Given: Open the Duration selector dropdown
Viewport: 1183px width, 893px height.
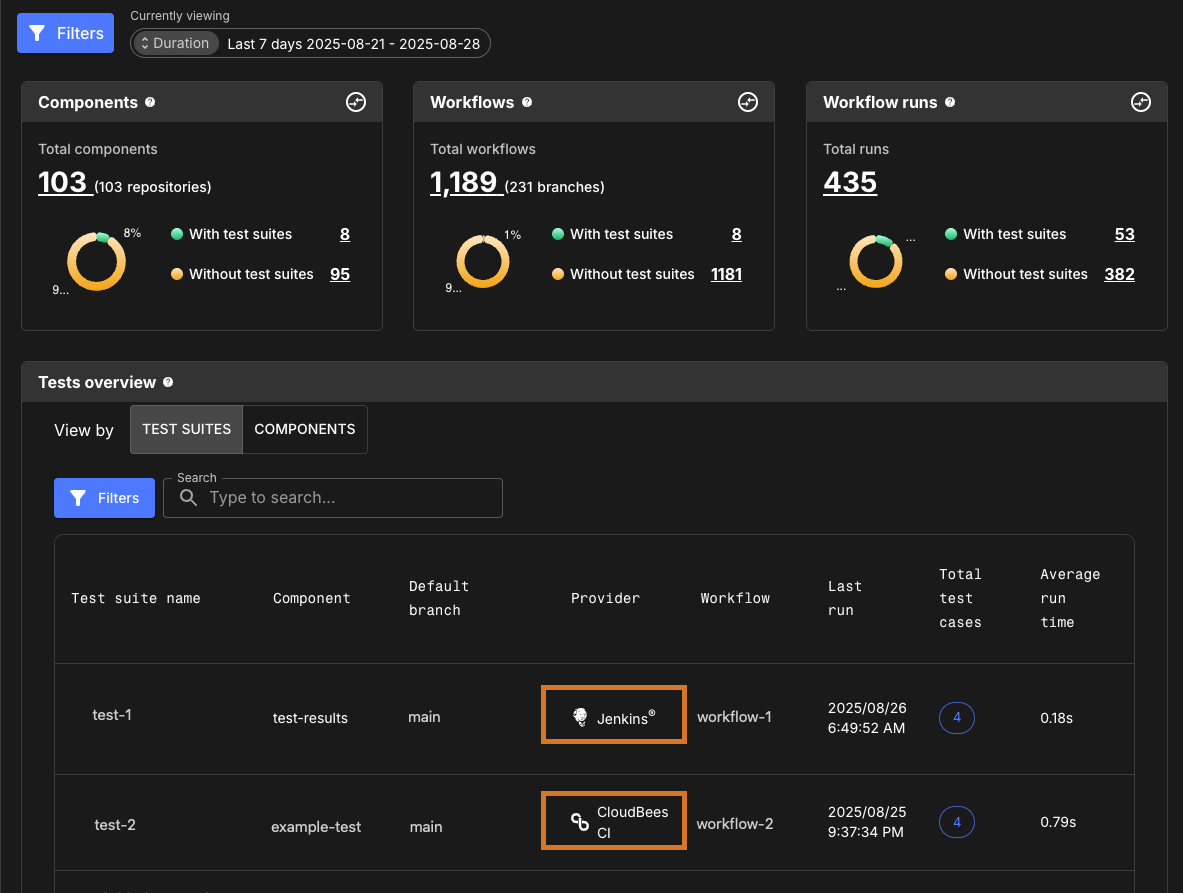Looking at the screenshot, I should pos(175,43).
